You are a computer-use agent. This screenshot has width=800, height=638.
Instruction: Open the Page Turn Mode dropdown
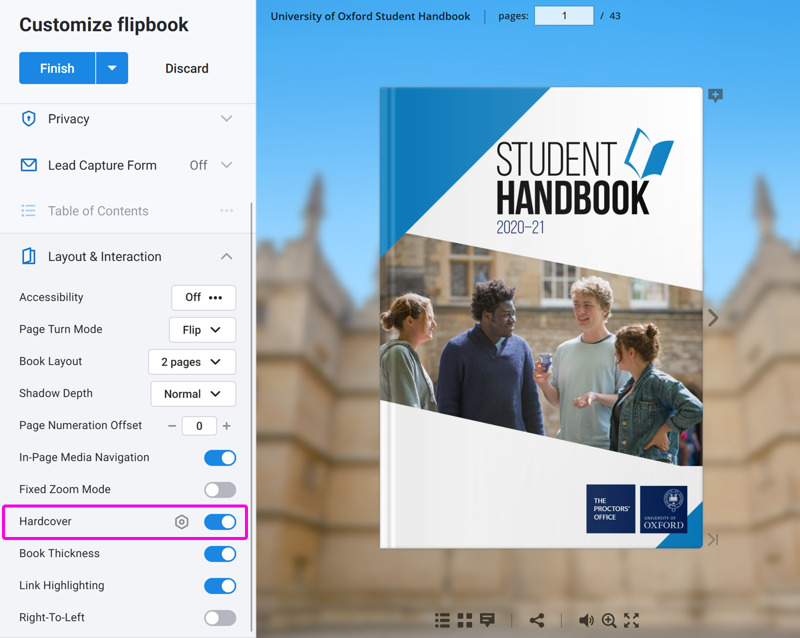202,330
